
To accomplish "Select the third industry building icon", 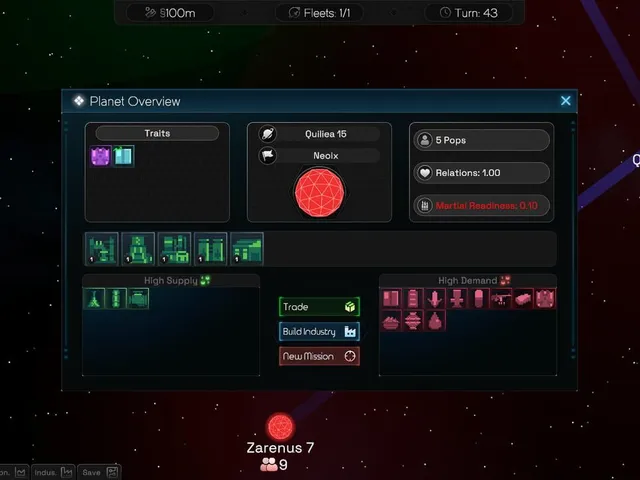I will (x=174, y=249).
